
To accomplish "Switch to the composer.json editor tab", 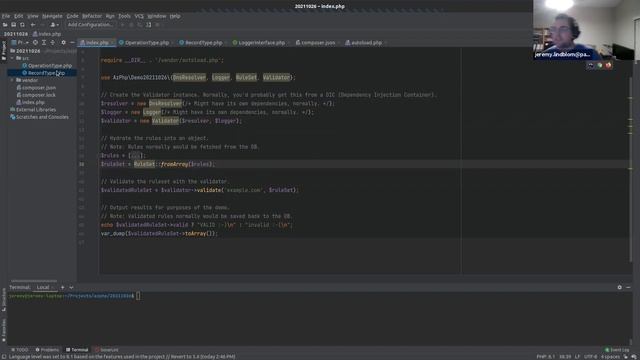I will click(318, 42).
